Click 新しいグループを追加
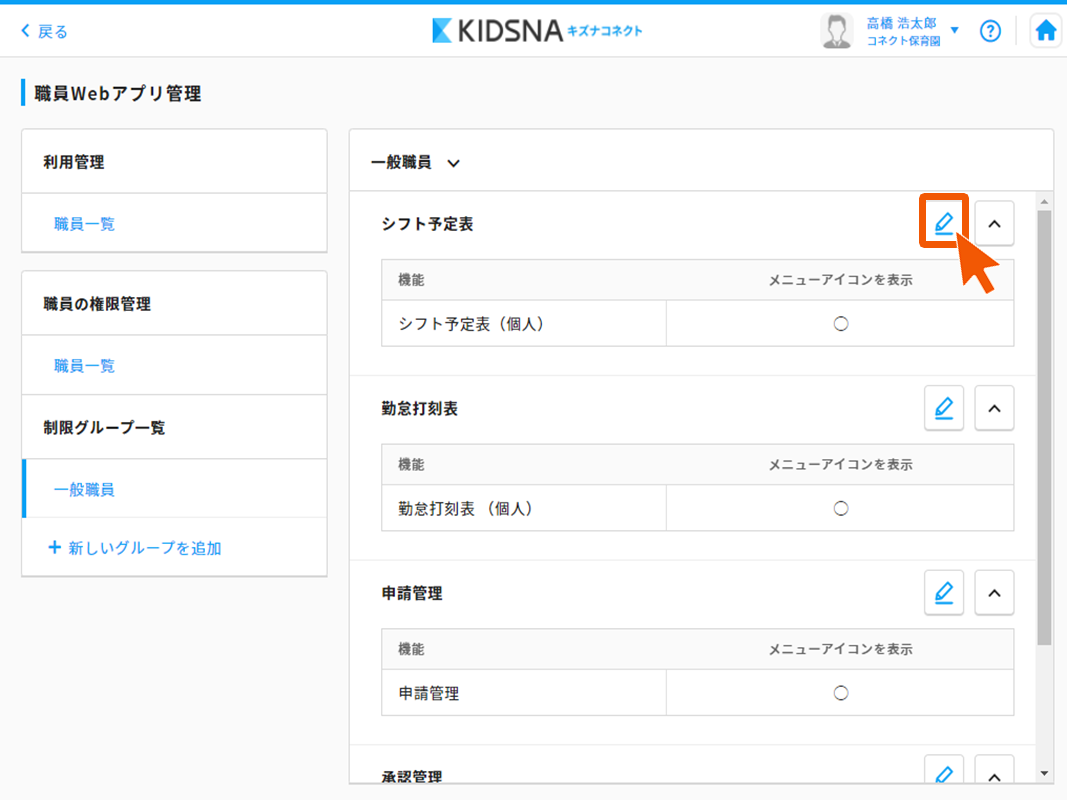Screen dimensions: 1067x800 (x=135, y=548)
